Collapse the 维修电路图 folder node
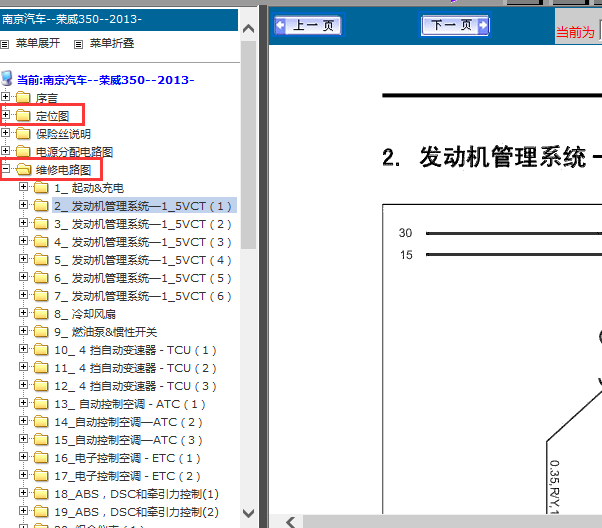 click(x=5, y=168)
